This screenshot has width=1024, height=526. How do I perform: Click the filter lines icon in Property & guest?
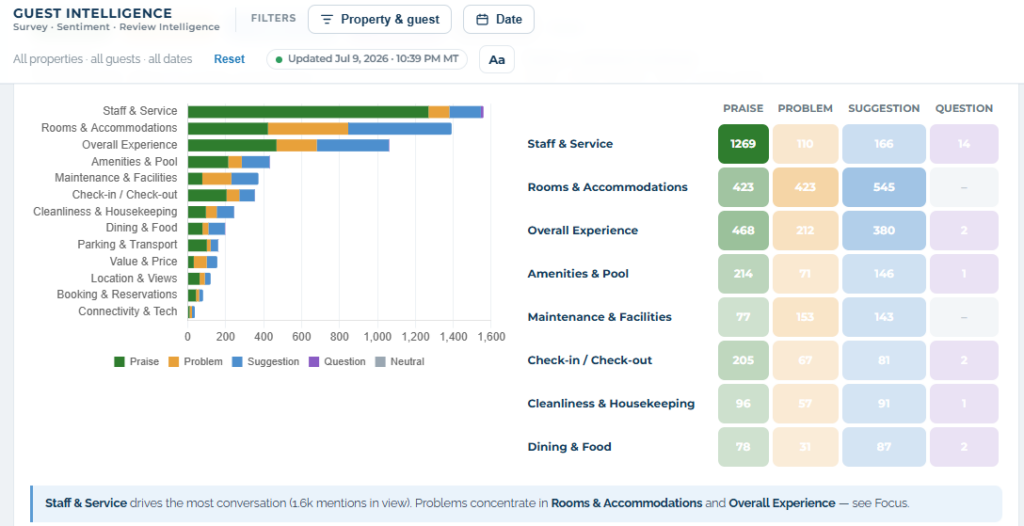[327, 20]
